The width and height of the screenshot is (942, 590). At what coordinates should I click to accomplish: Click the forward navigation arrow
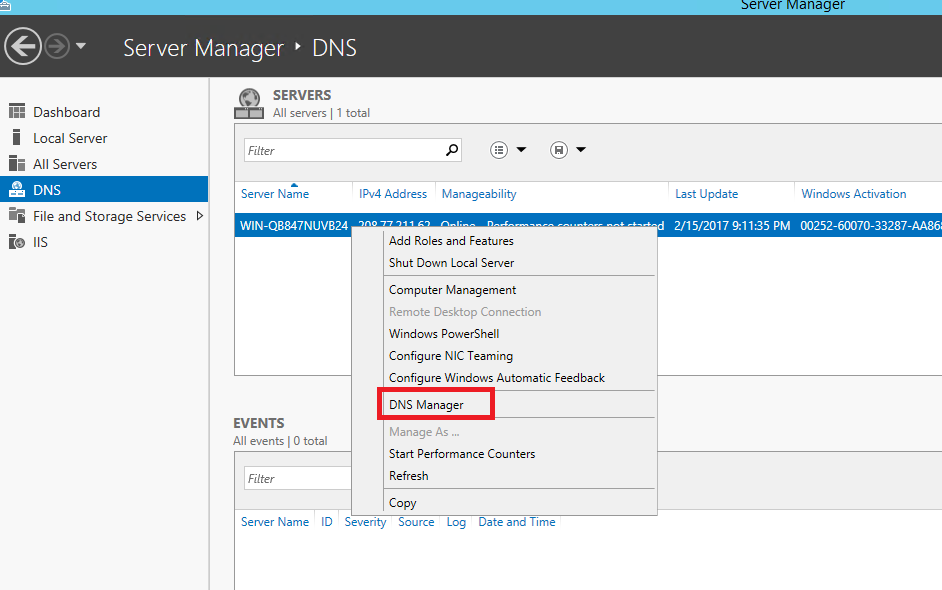coord(58,46)
